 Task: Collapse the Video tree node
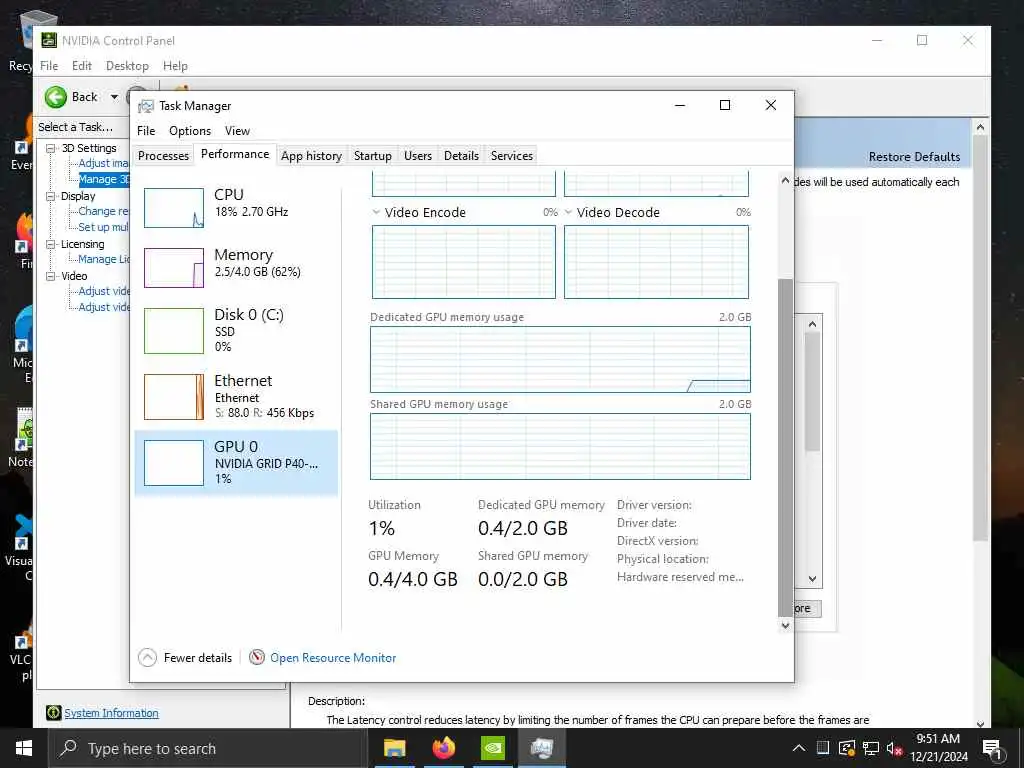(x=50, y=276)
